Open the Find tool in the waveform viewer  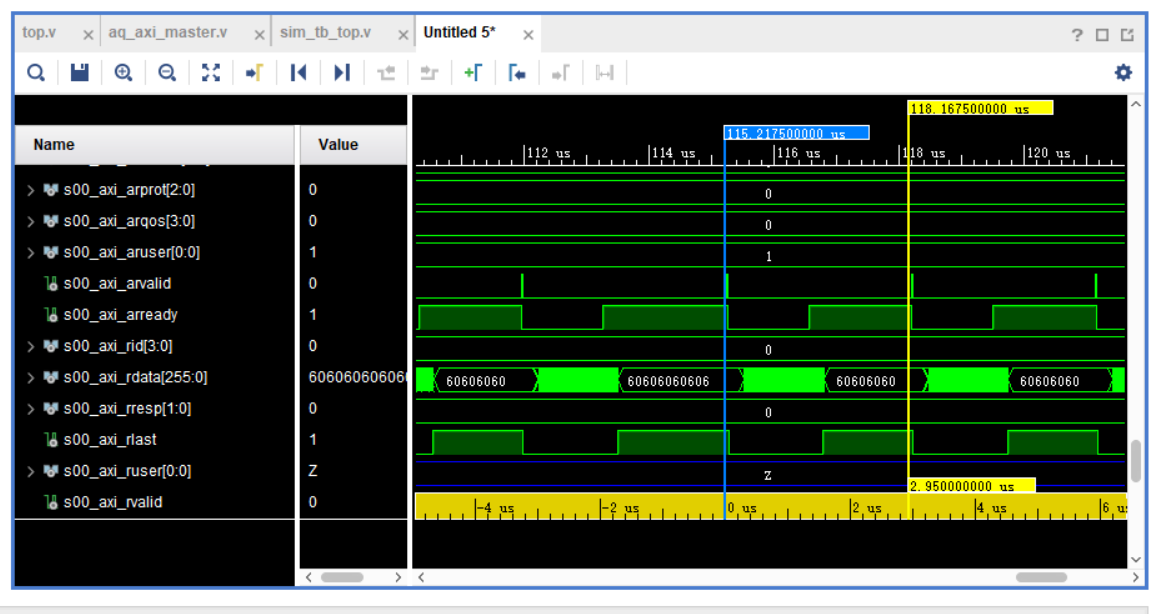coord(35,72)
